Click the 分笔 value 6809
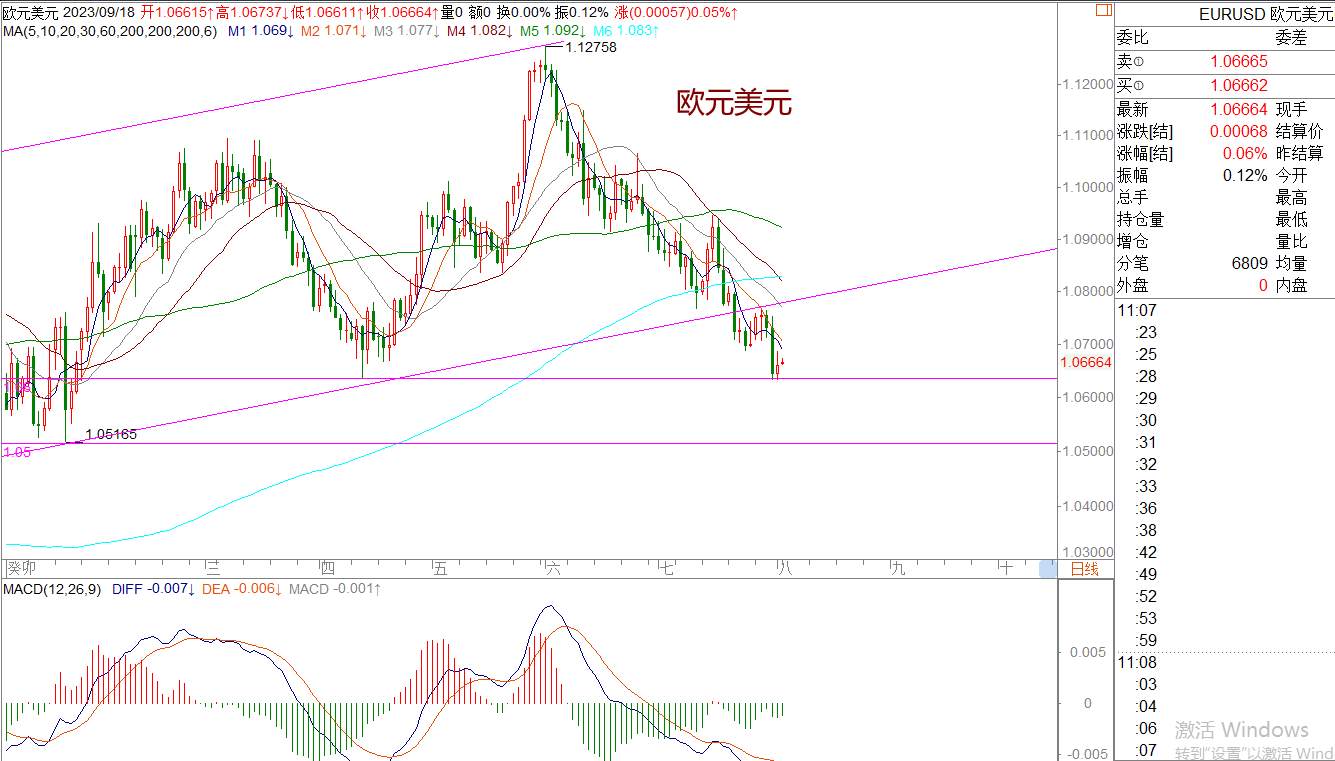 1250,264
